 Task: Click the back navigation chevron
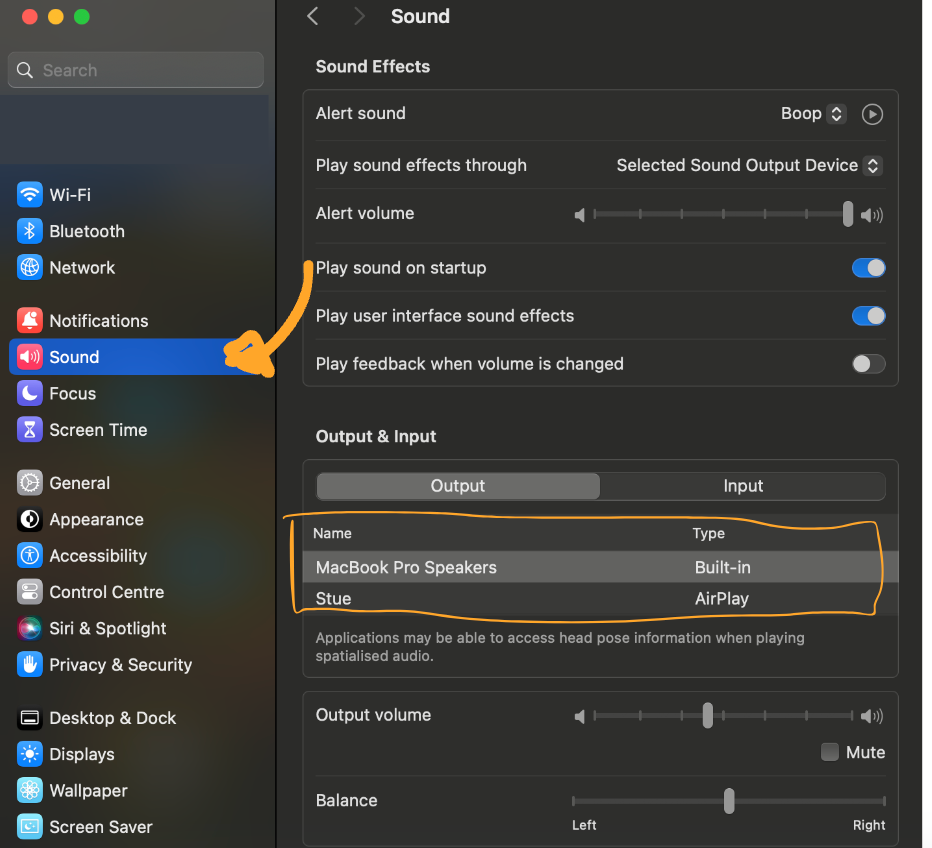313,17
